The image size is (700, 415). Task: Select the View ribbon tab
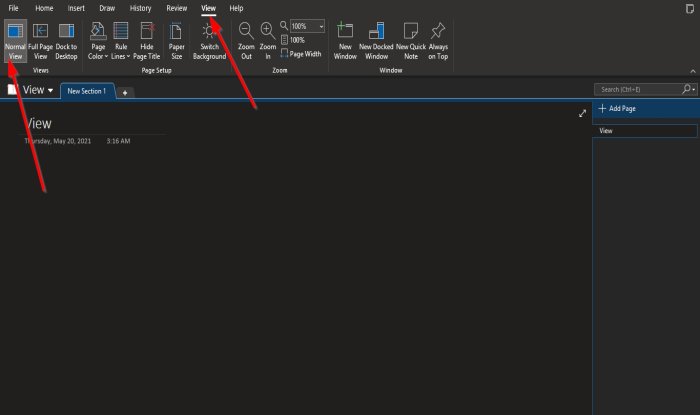[208, 8]
